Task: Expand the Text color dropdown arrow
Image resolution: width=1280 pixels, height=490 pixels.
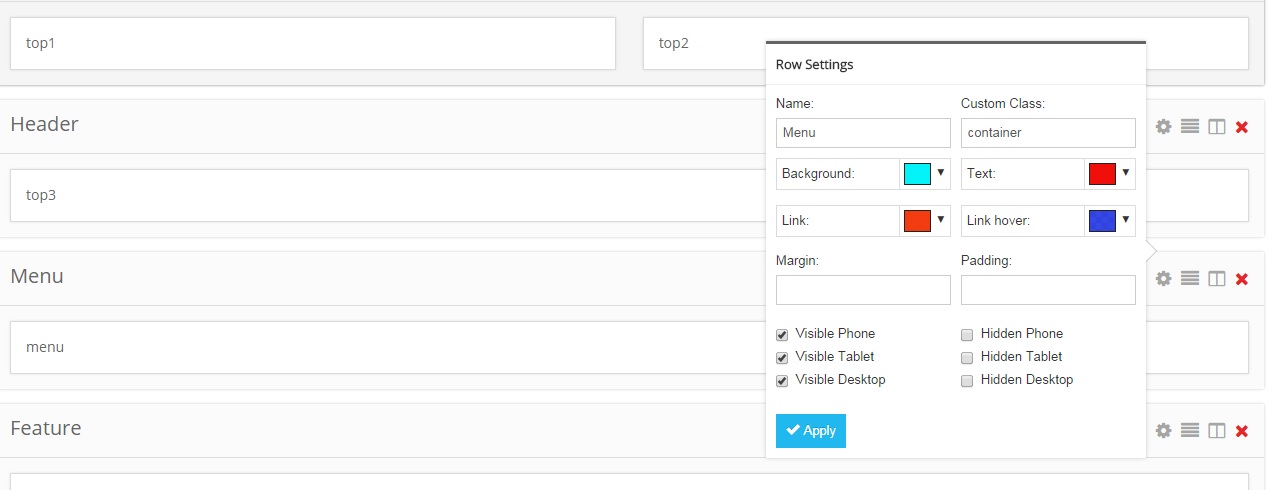Action: pos(1126,173)
